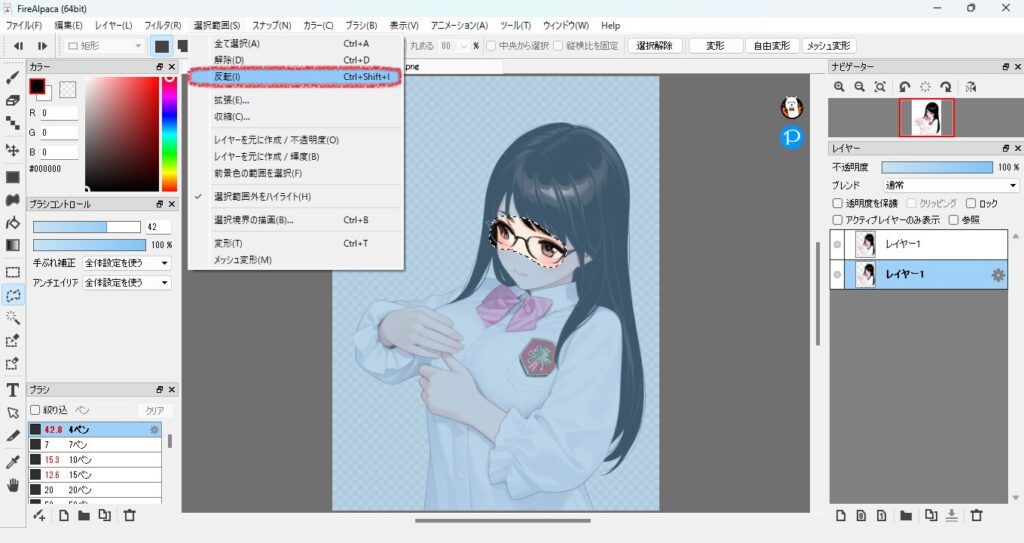Open settings gear of highlighted レイヤー1
The height and width of the screenshot is (543, 1024).
pos(998,275)
